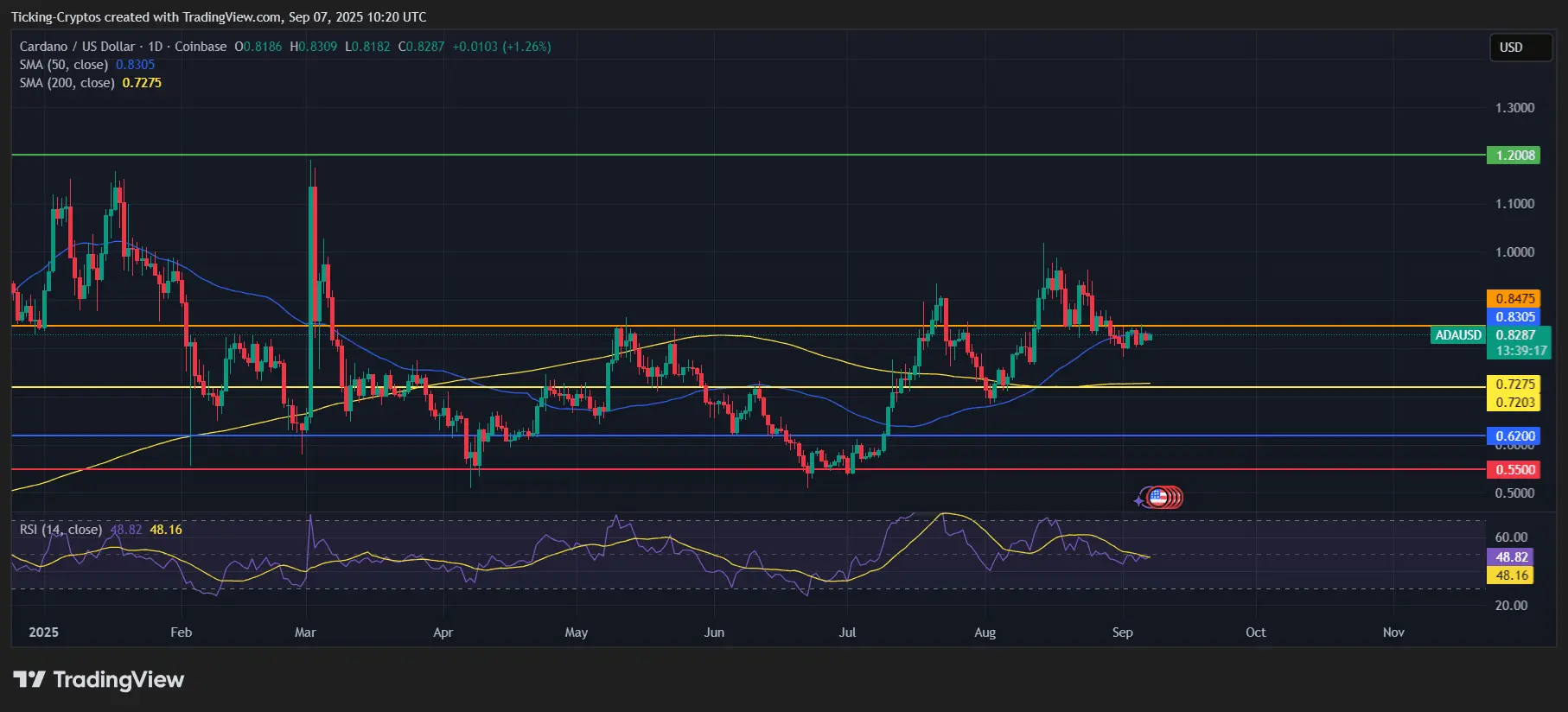This screenshot has height=712, width=1568.
Task: Select the SMA (200, close) legend
Action: [67, 83]
